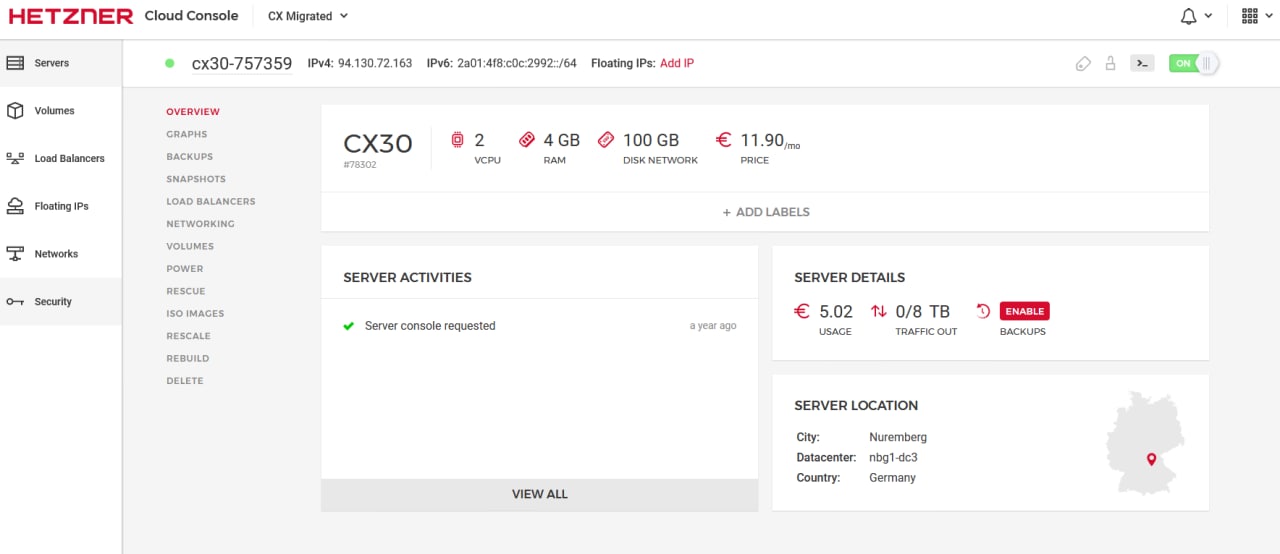Image resolution: width=1280 pixels, height=554 pixels.
Task: Open the Servers sidebar icon
Action: pos(15,63)
